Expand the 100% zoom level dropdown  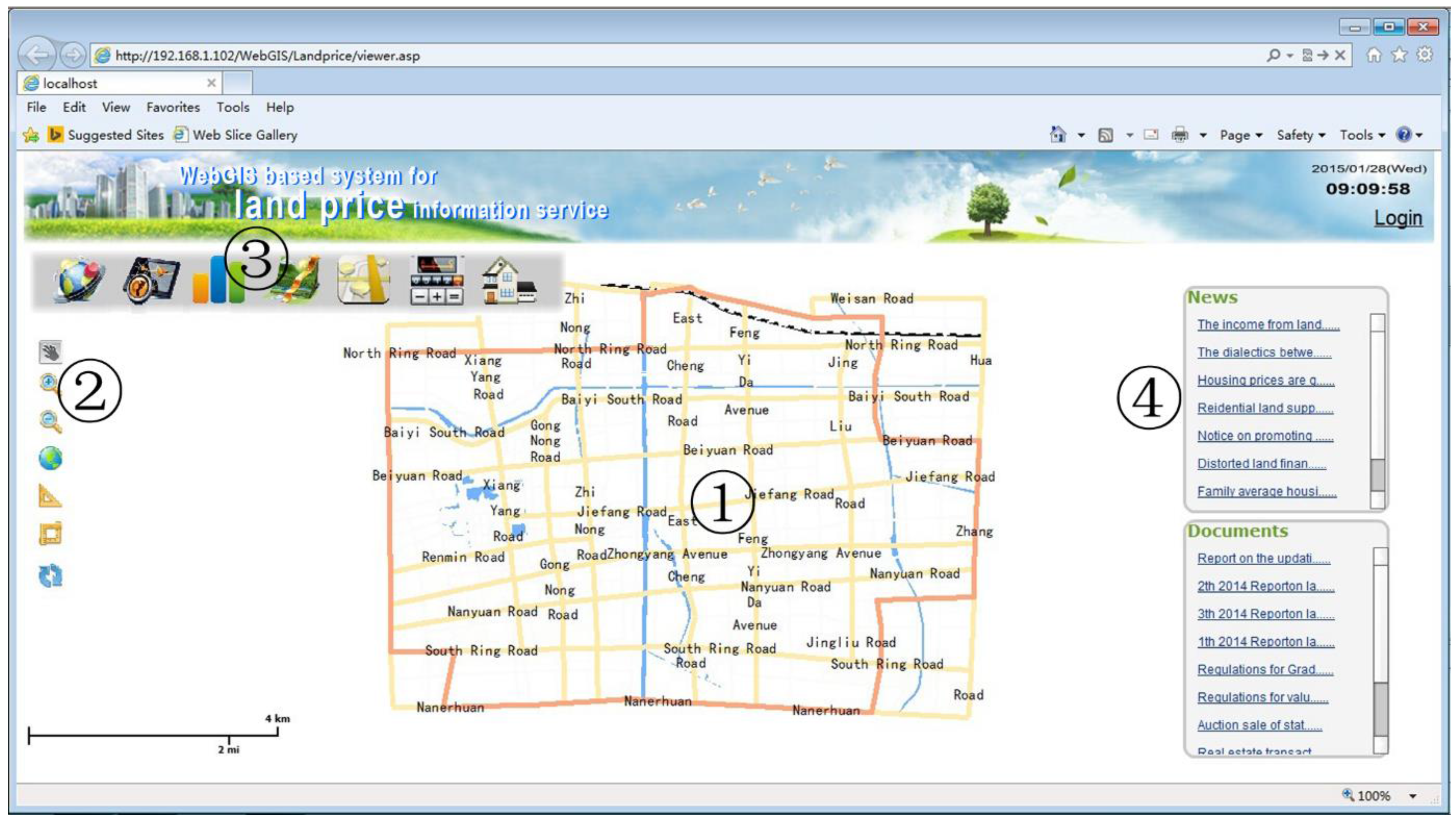(1413, 796)
